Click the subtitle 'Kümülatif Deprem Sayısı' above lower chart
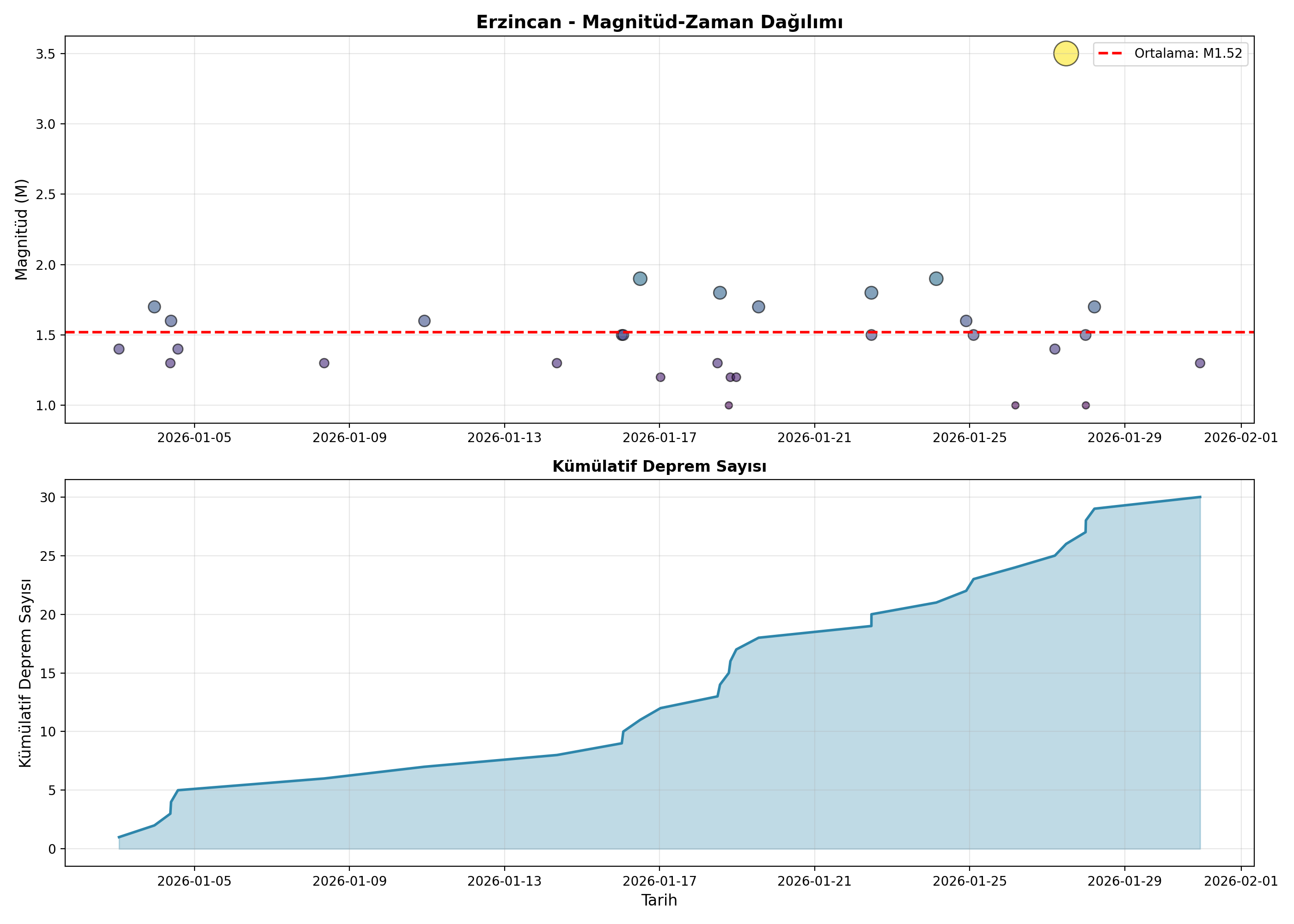Screen dimensions: 1294x924 [x=659, y=467]
